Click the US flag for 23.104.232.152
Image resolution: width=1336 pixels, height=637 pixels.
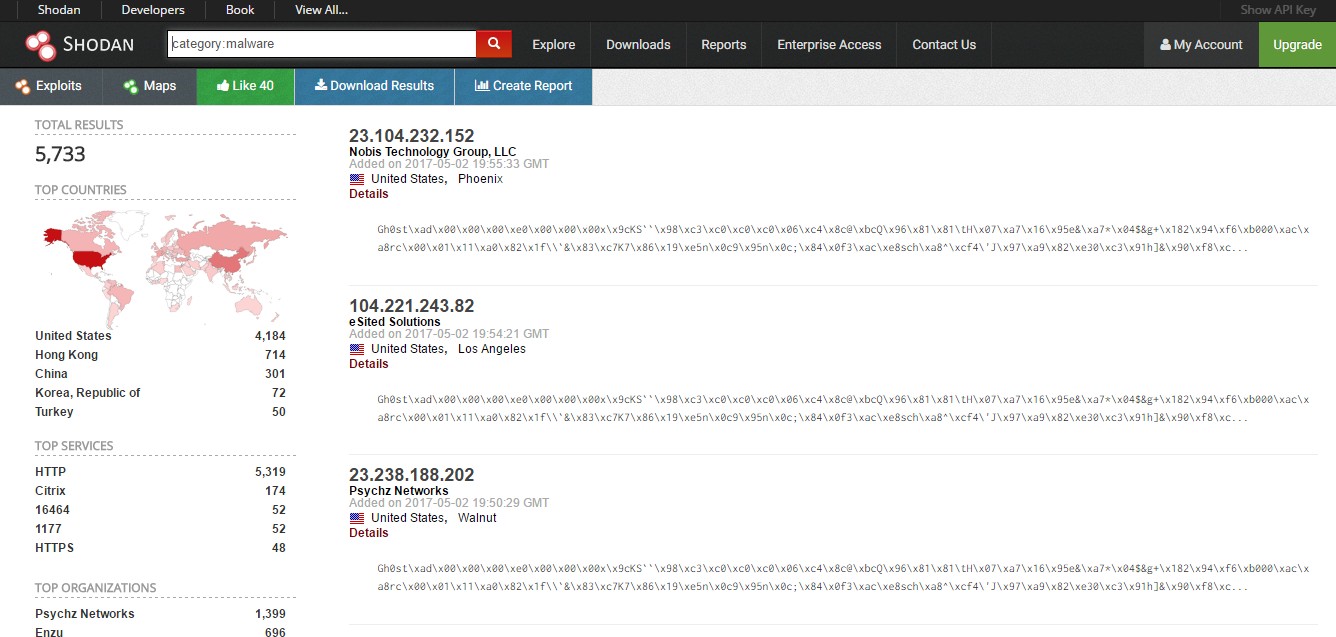pyautogui.click(x=357, y=179)
